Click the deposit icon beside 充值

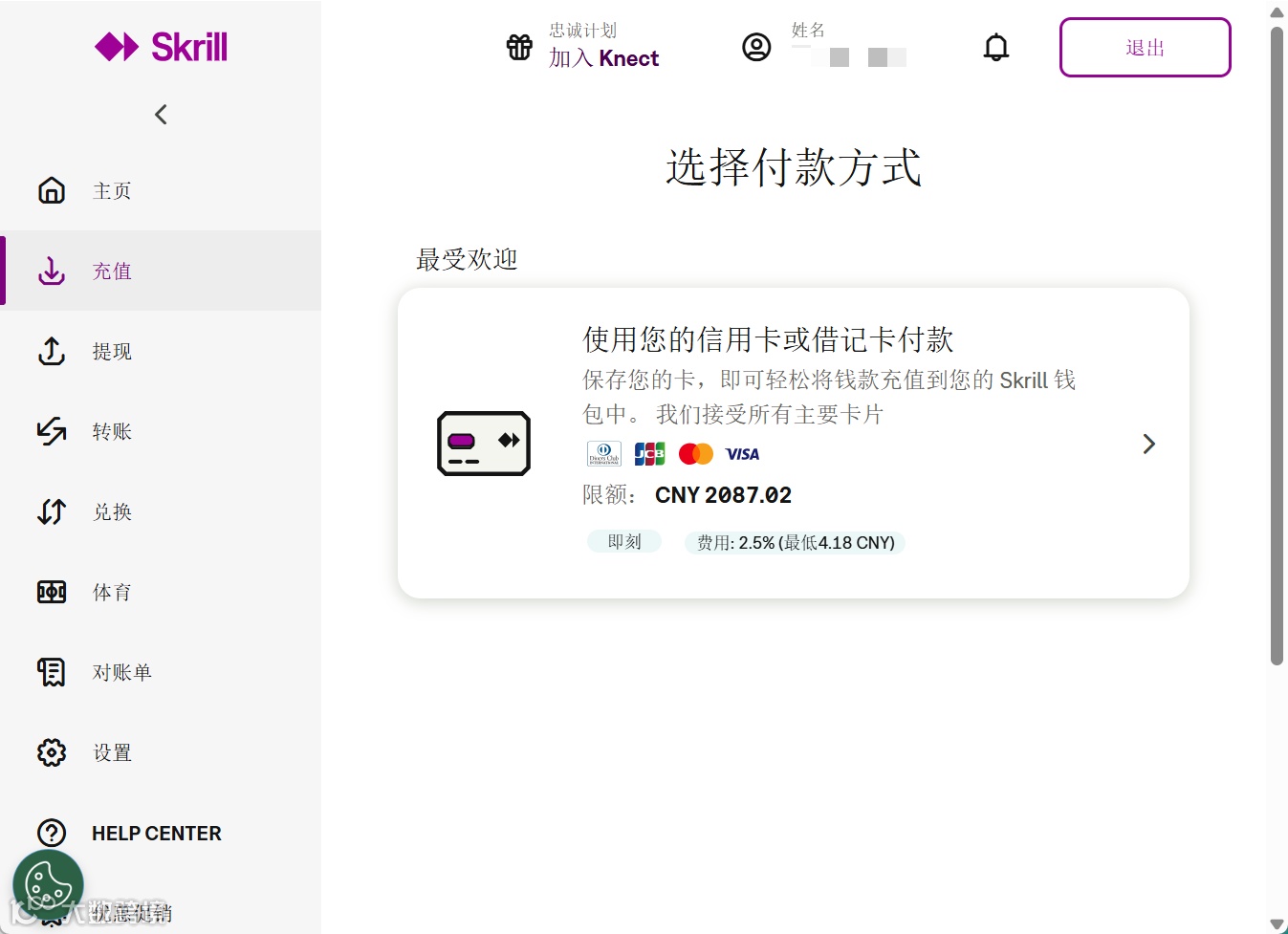[52, 271]
